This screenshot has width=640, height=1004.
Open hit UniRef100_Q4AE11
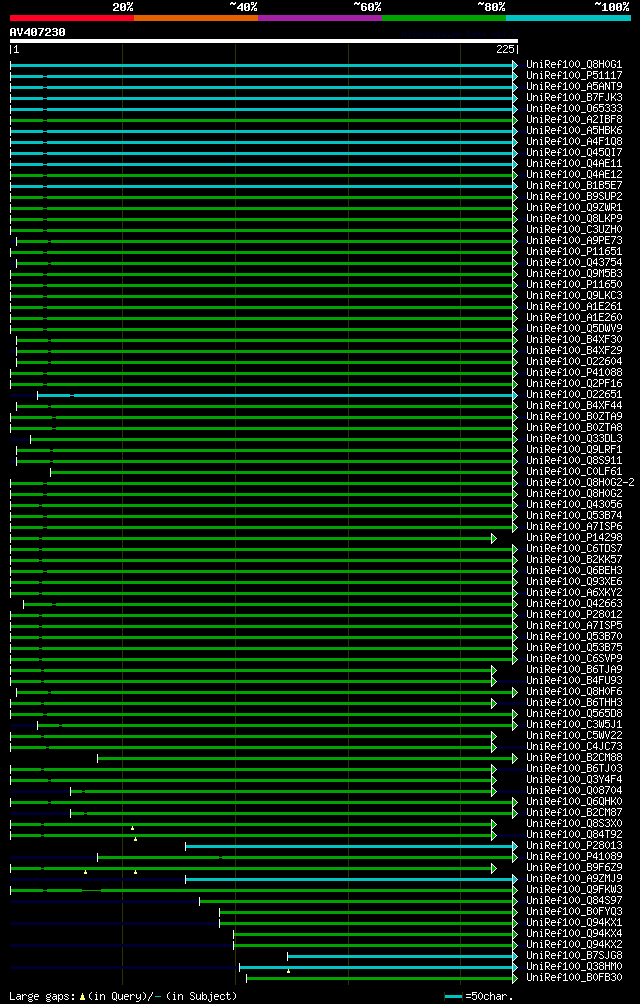click(x=573, y=164)
